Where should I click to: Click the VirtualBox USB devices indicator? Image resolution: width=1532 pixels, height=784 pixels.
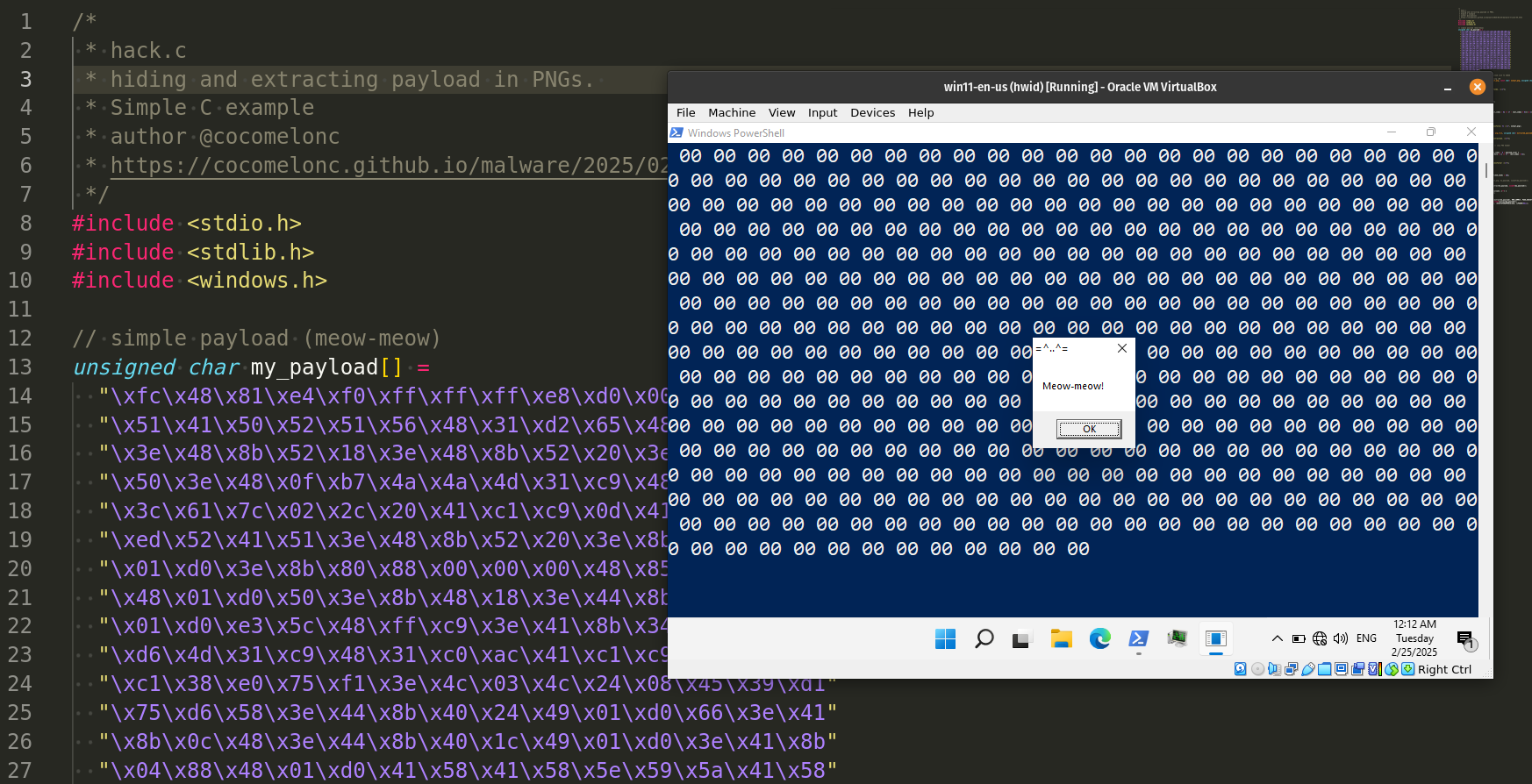point(1308,669)
